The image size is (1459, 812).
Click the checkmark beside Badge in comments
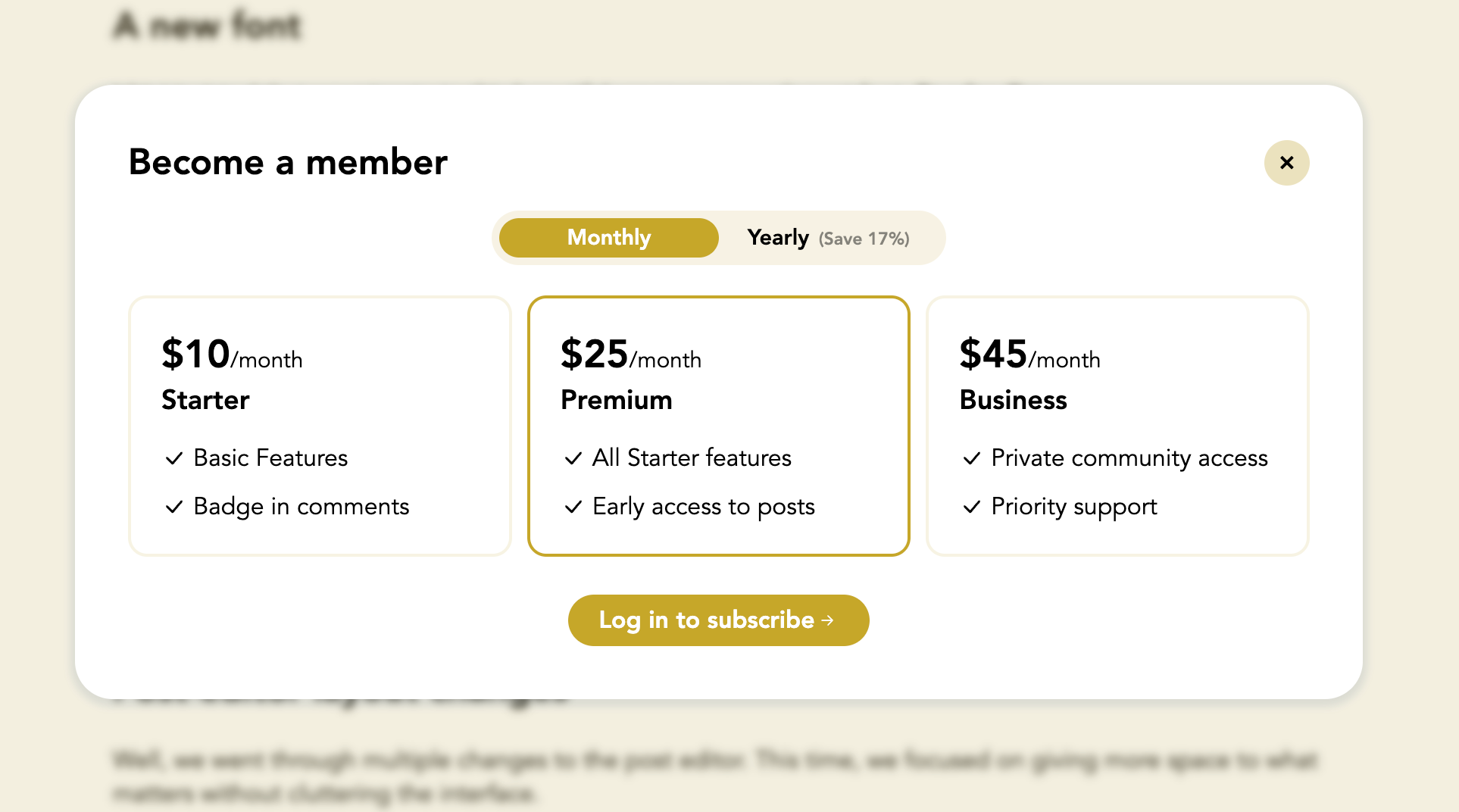pos(174,507)
